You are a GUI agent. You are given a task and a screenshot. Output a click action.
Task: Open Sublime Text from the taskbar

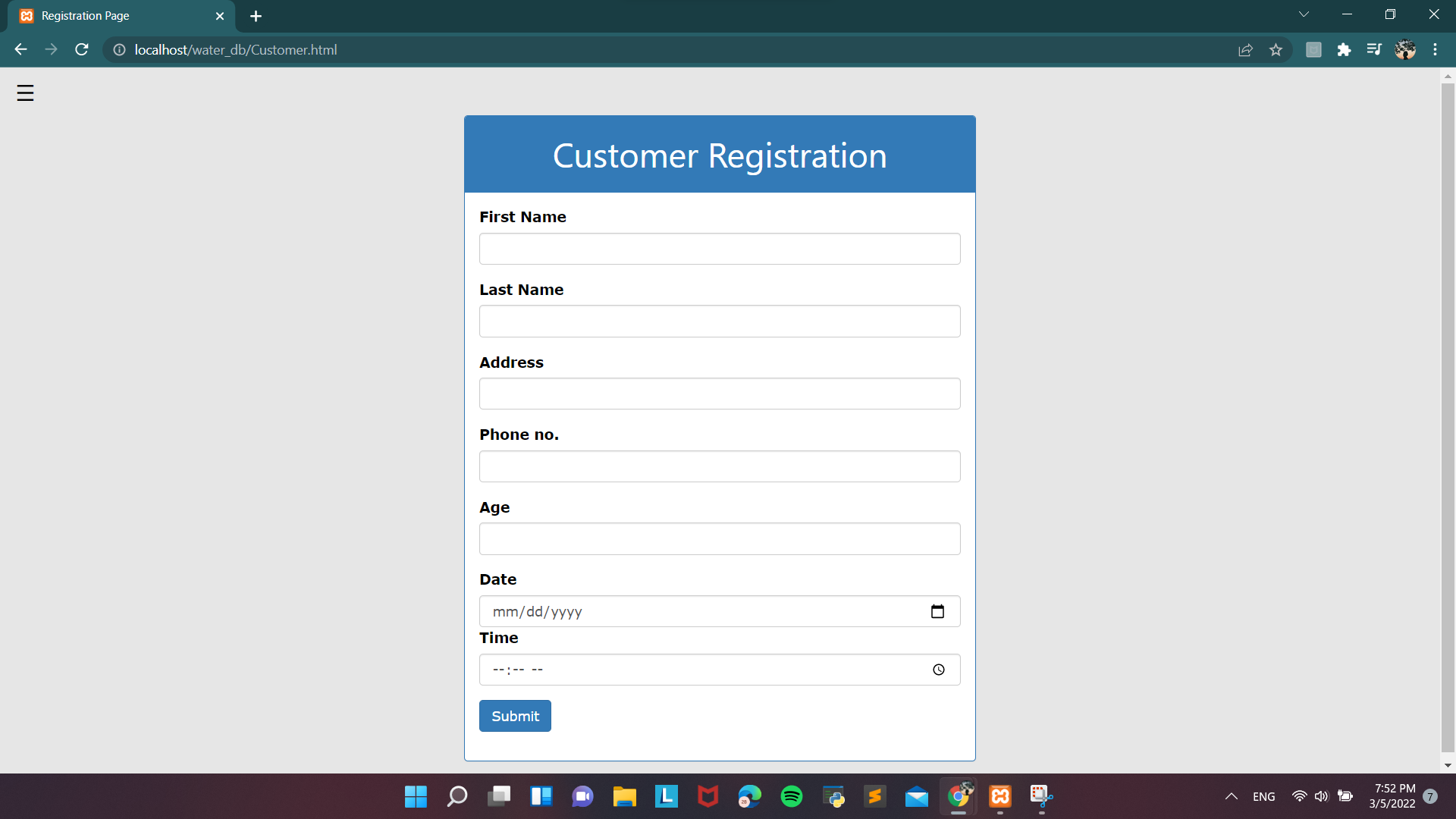click(x=875, y=796)
